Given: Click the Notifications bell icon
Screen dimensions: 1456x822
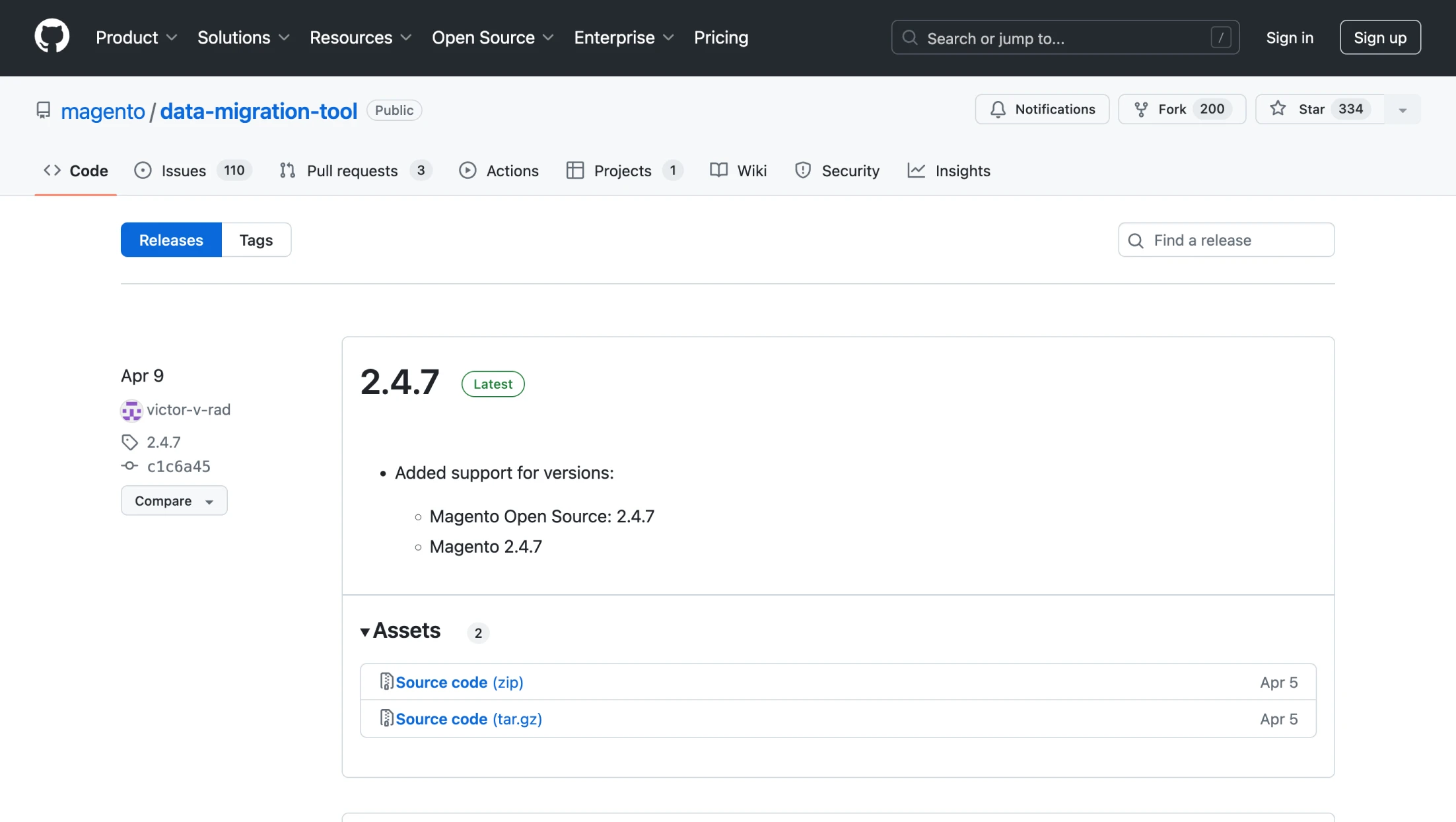Looking at the screenshot, I should click(998, 110).
